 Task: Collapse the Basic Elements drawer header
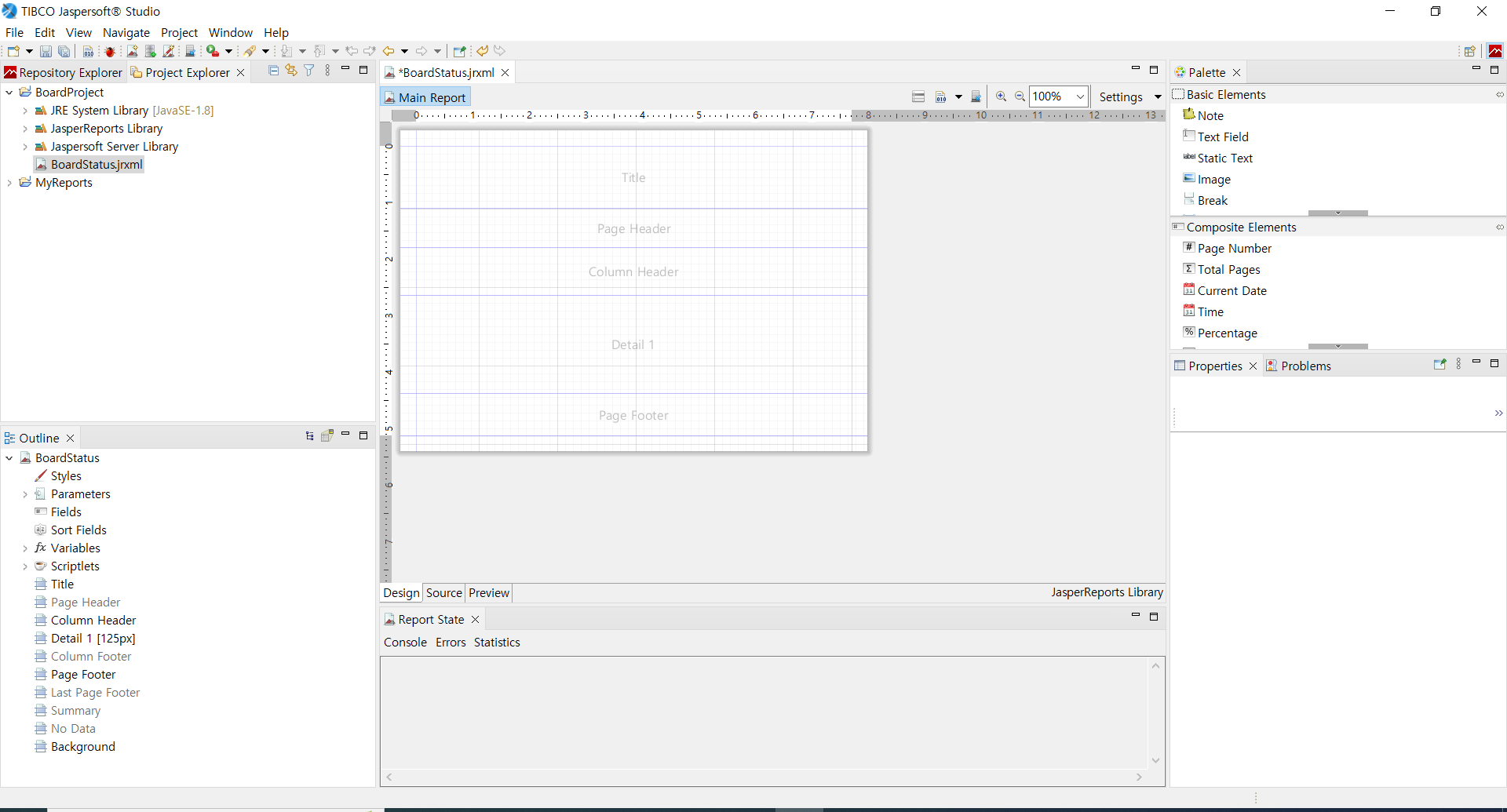click(1226, 94)
